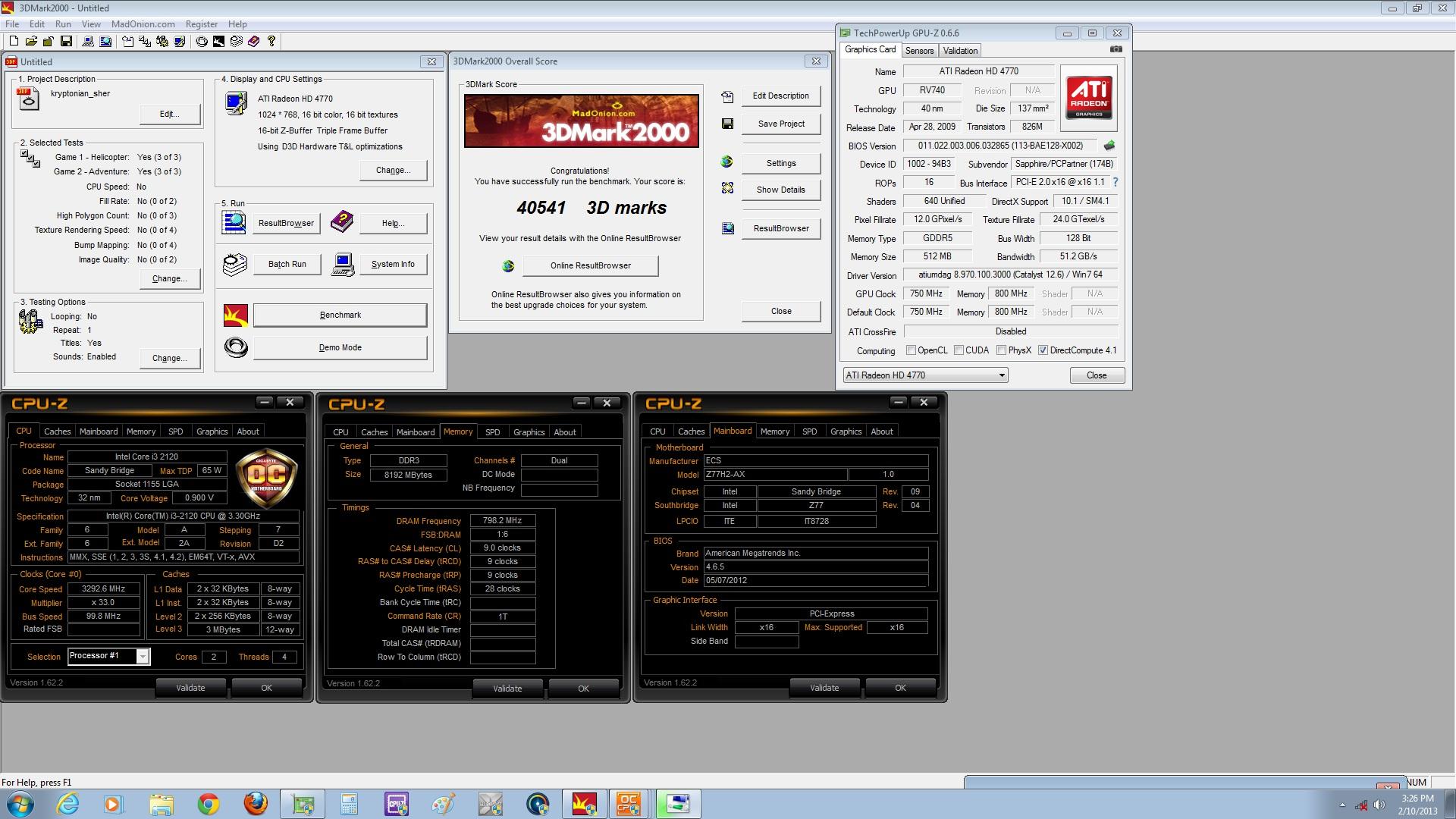Image resolution: width=1456 pixels, height=819 pixels.
Task: Open the Run menu
Action: pos(63,24)
